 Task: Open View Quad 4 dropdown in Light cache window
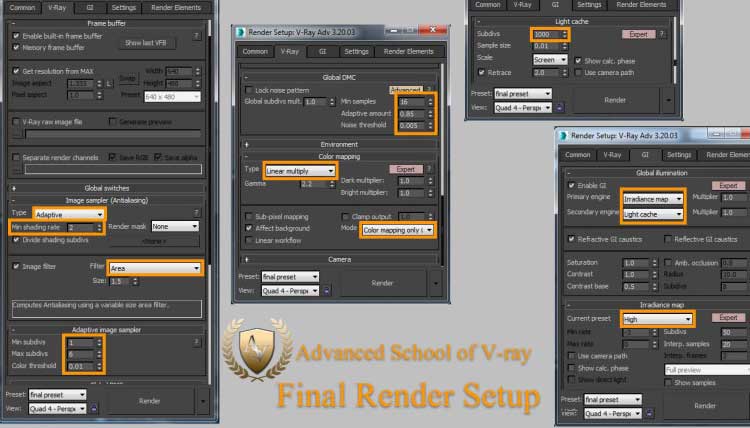click(523, 108)
